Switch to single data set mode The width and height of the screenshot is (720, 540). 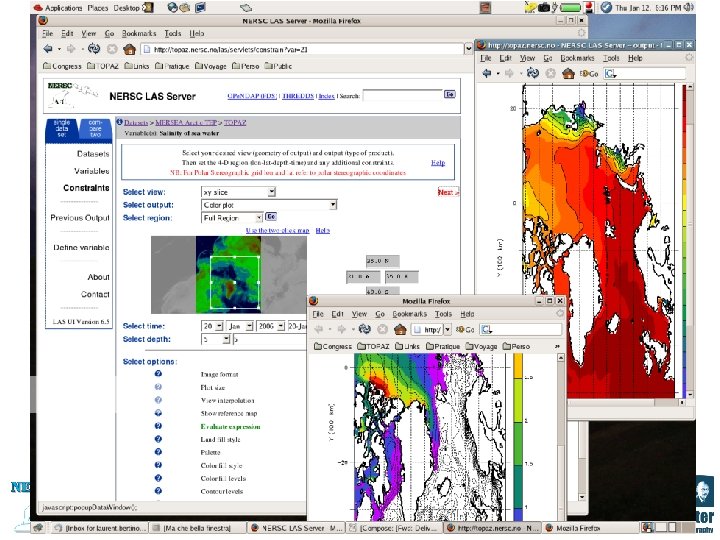pos(60,127)
